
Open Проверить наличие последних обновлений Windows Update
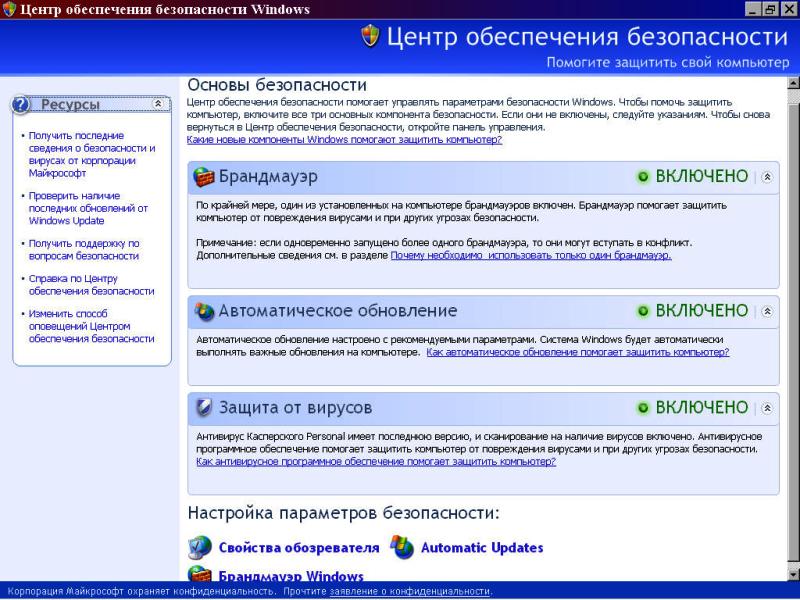click(88, 208)
